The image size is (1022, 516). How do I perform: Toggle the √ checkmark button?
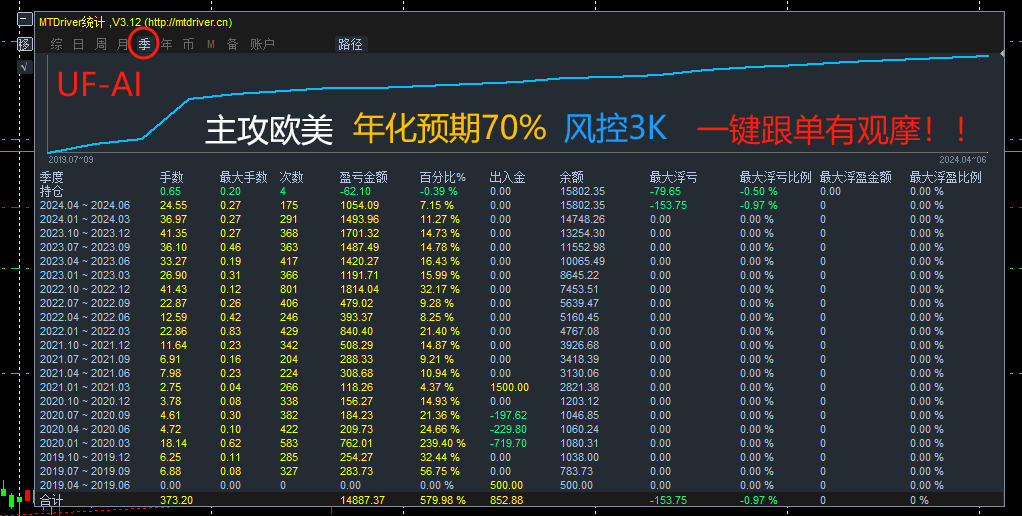tap(25, 66)
